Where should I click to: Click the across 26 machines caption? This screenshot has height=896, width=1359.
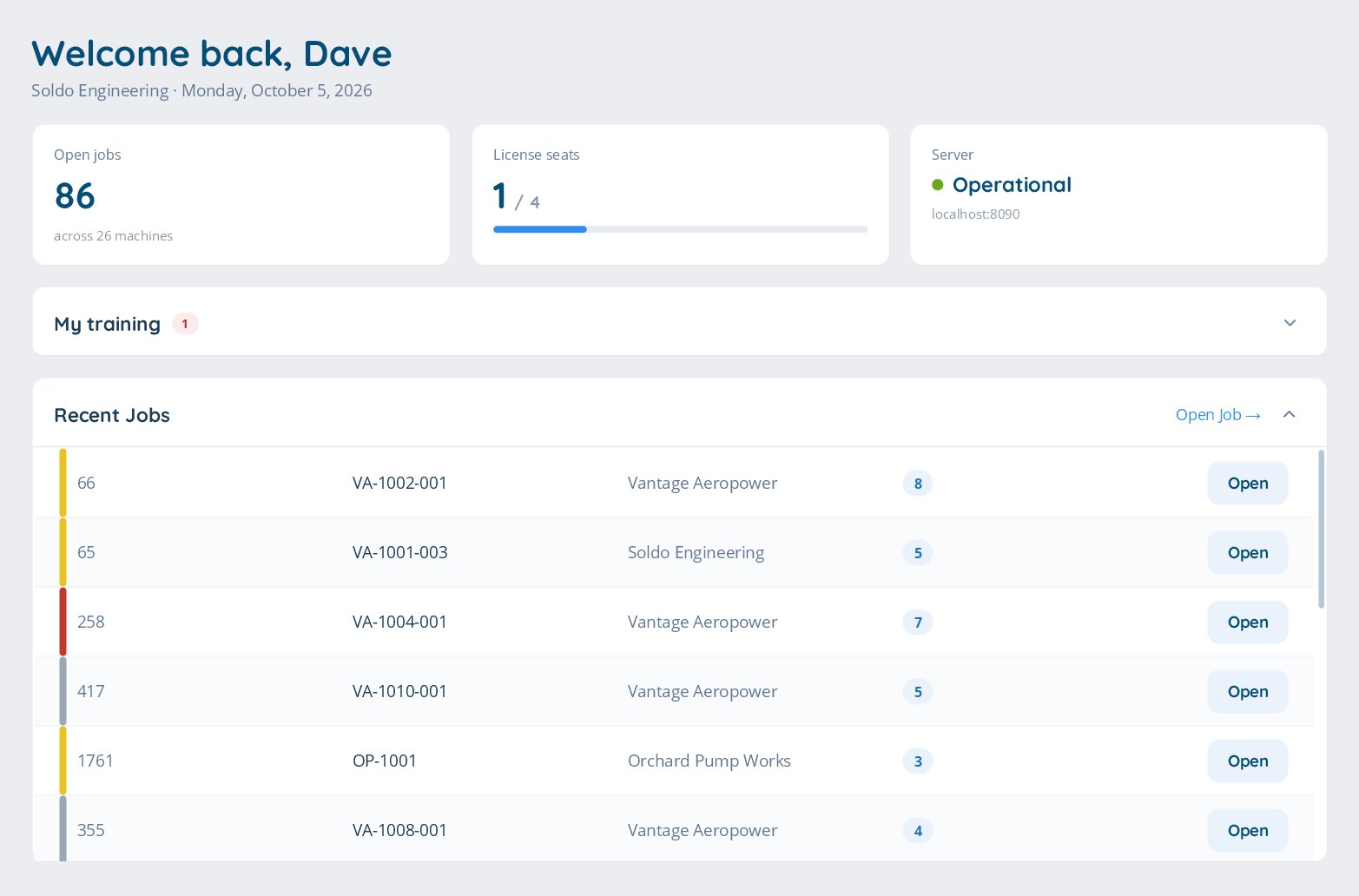(114, 236)
